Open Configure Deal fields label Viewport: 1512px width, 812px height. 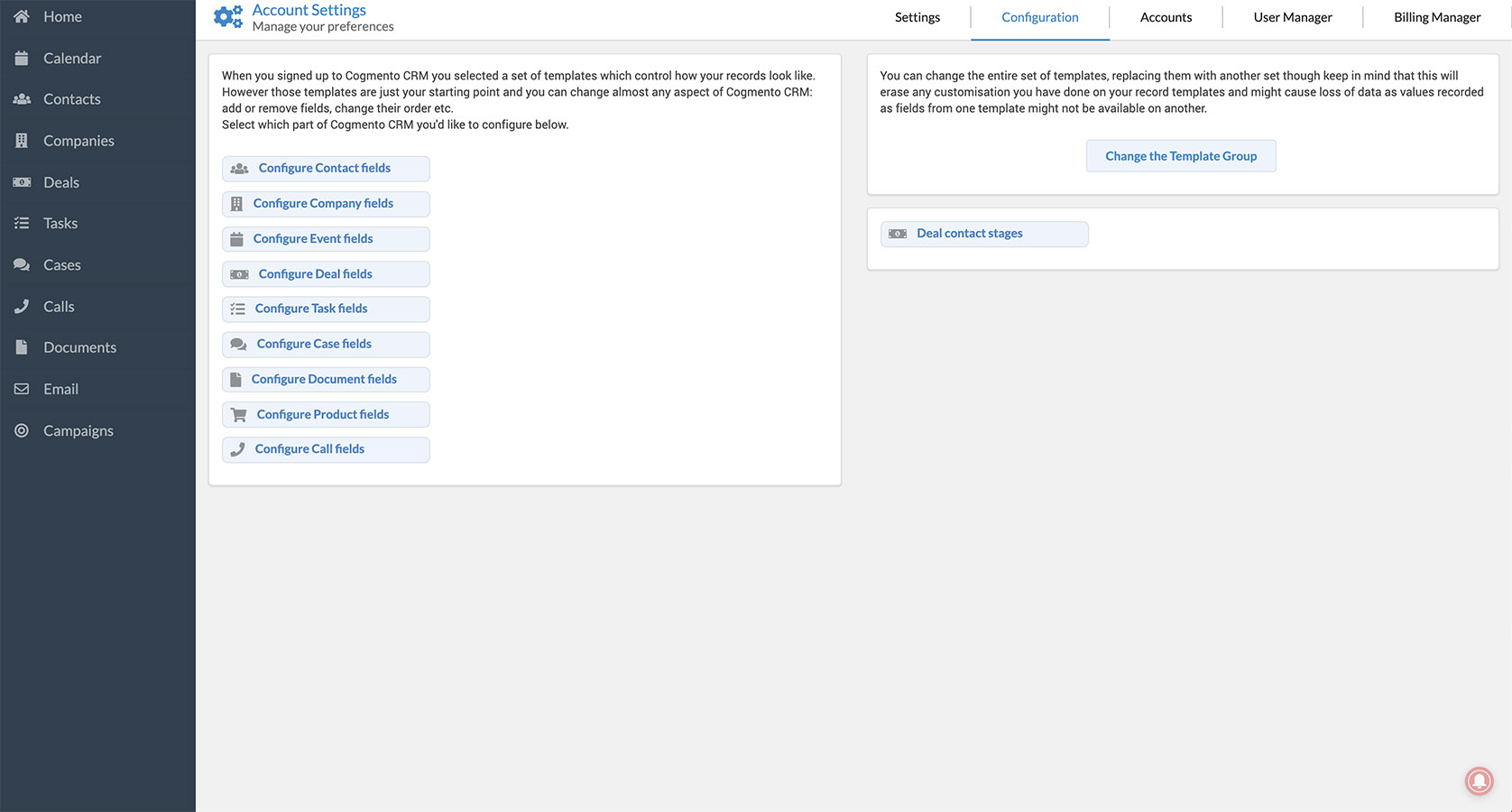click(x=316, y=273)
